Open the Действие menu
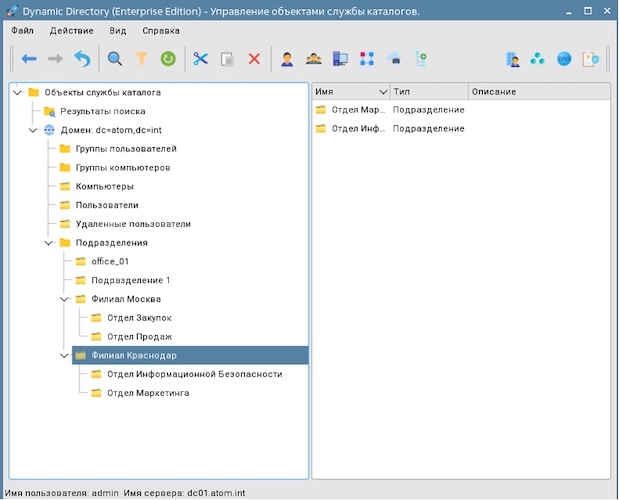The image size is (619, 500). pyautogui.click(x=71, y=30)
